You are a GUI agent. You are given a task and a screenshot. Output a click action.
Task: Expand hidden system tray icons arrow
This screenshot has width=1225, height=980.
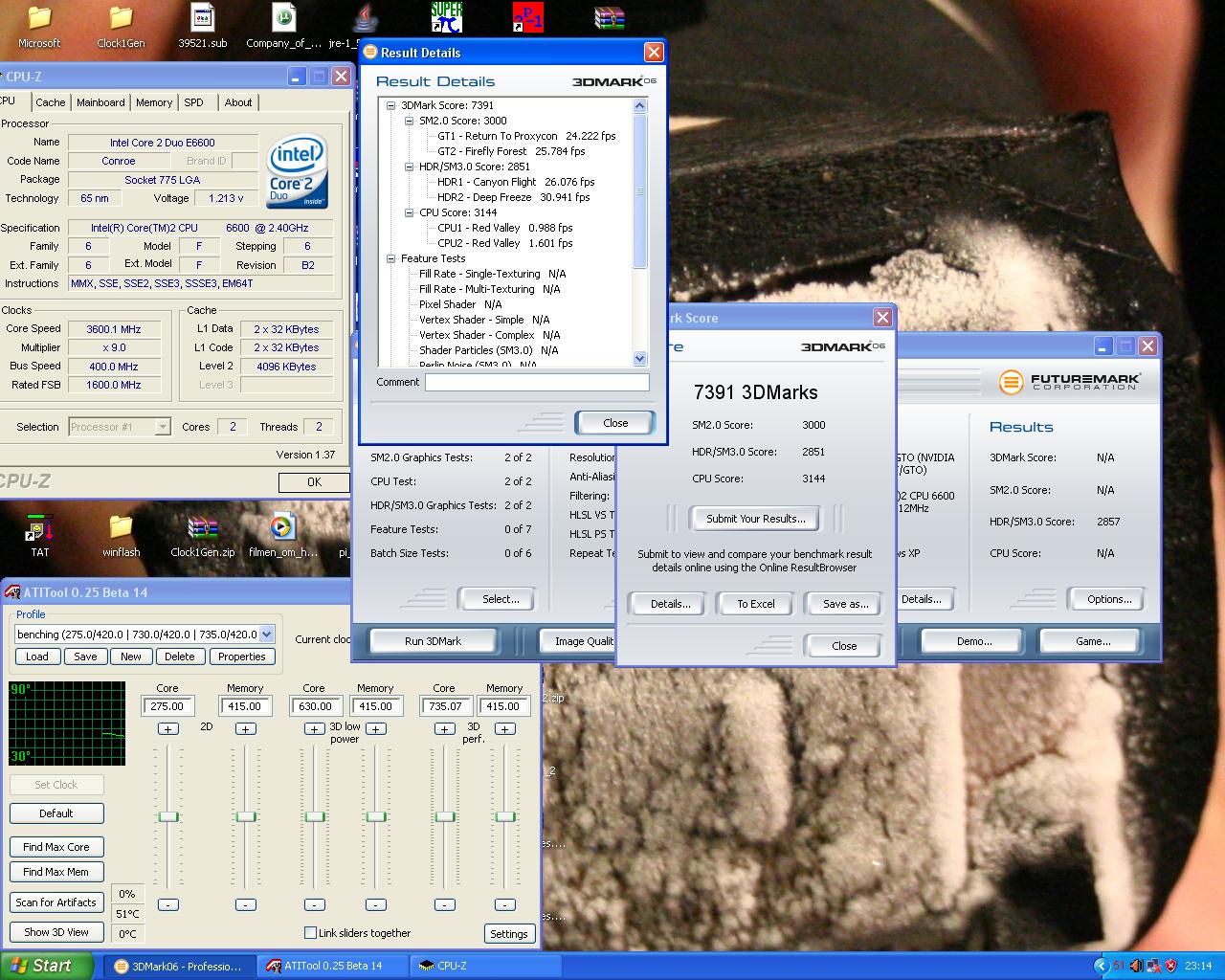click(x=1102, y=966)
